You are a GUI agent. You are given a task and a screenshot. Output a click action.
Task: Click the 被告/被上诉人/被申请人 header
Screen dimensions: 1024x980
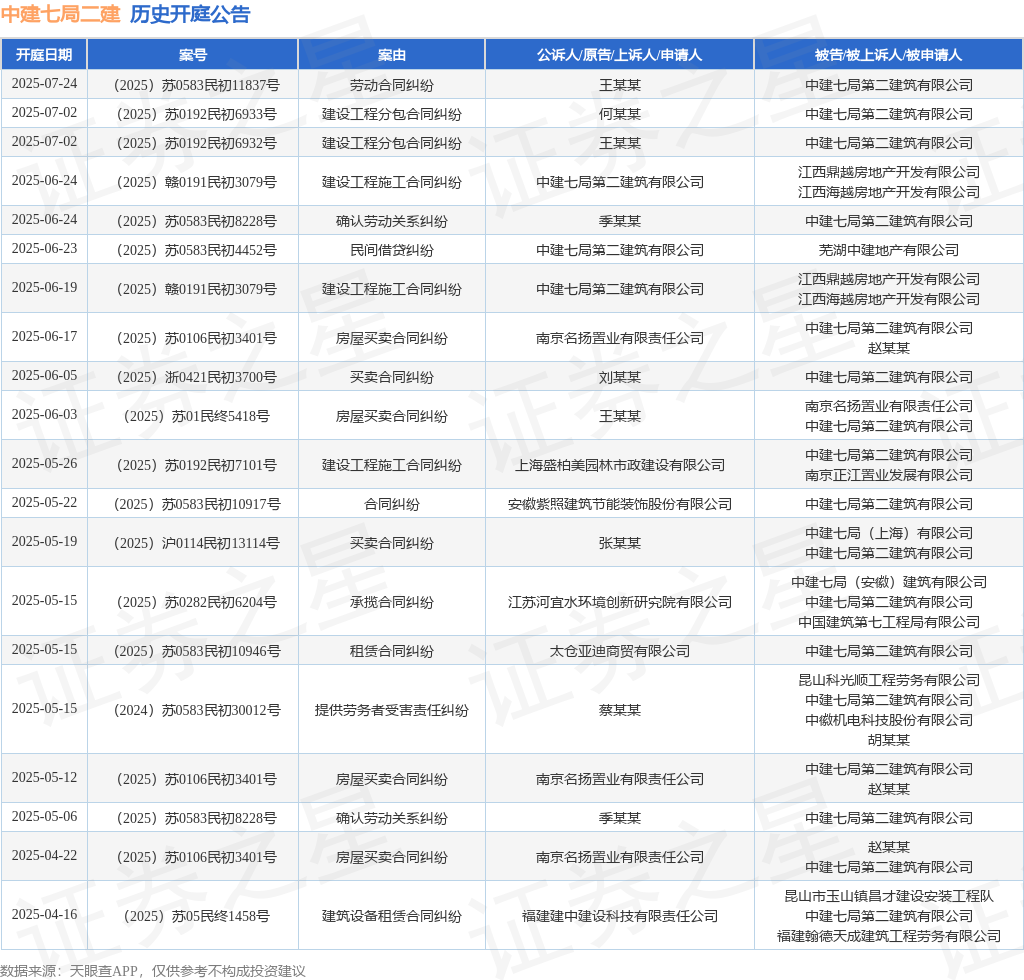pos(888,55)
